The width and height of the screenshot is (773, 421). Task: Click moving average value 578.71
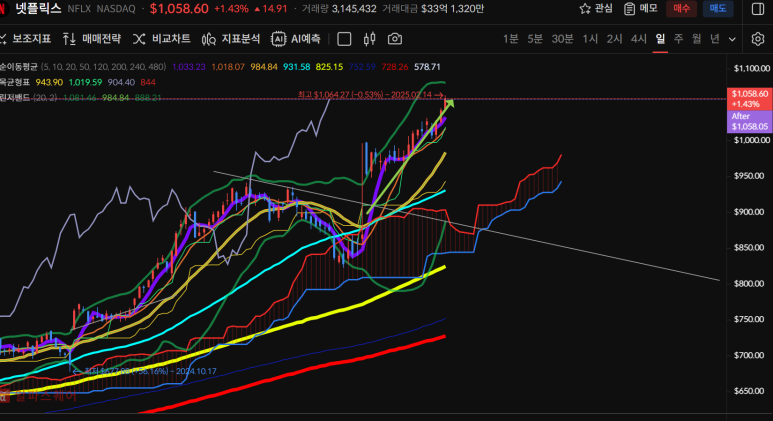tap(427, 67)
